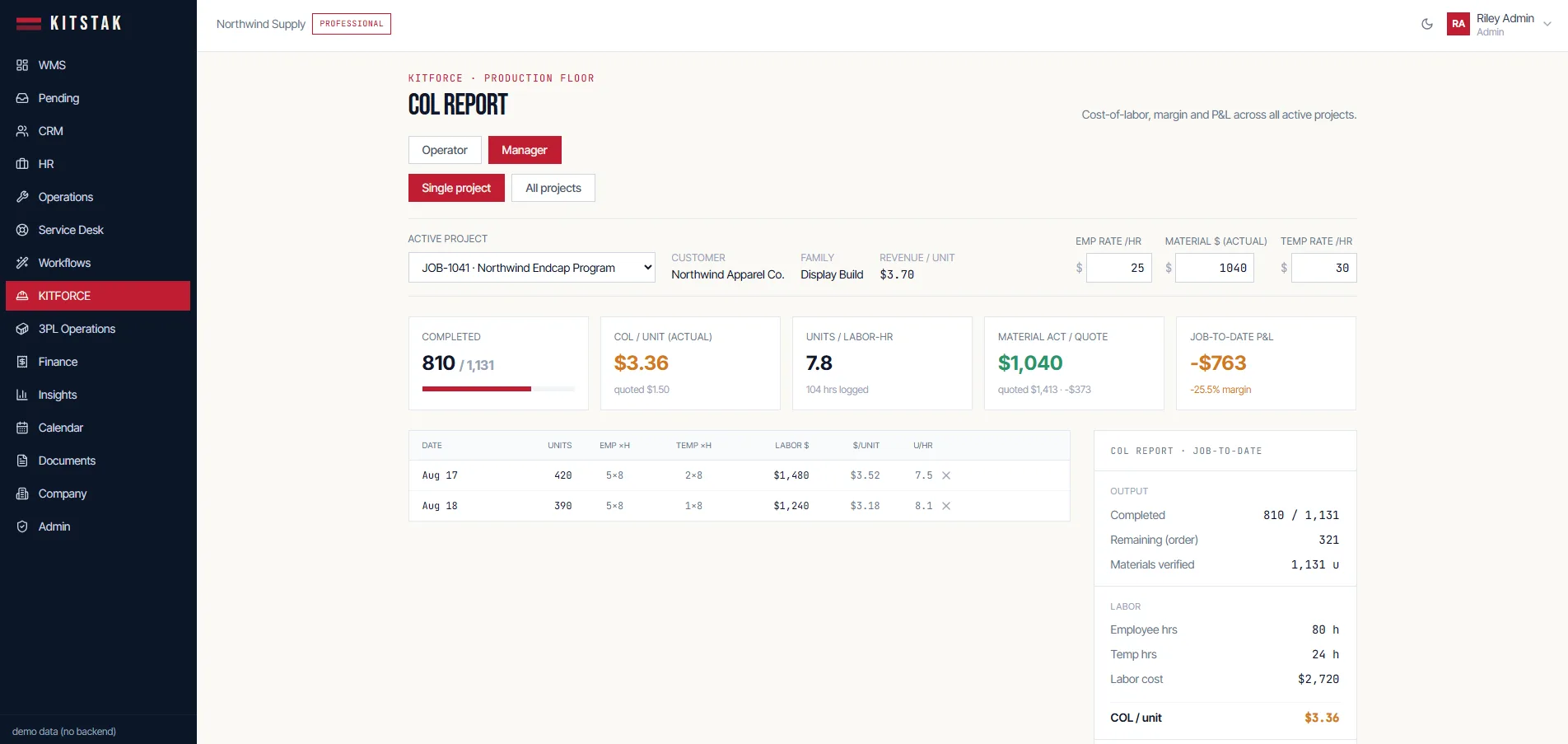Image resolution: width=1568 pixels, height=744 pixels.
Task: Click the $1,480 labor cost cell
Action: (x=791, y=475)
